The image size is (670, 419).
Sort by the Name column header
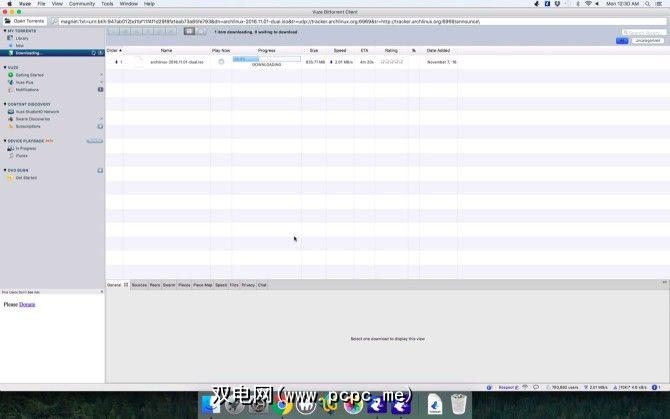pos(167,50)
